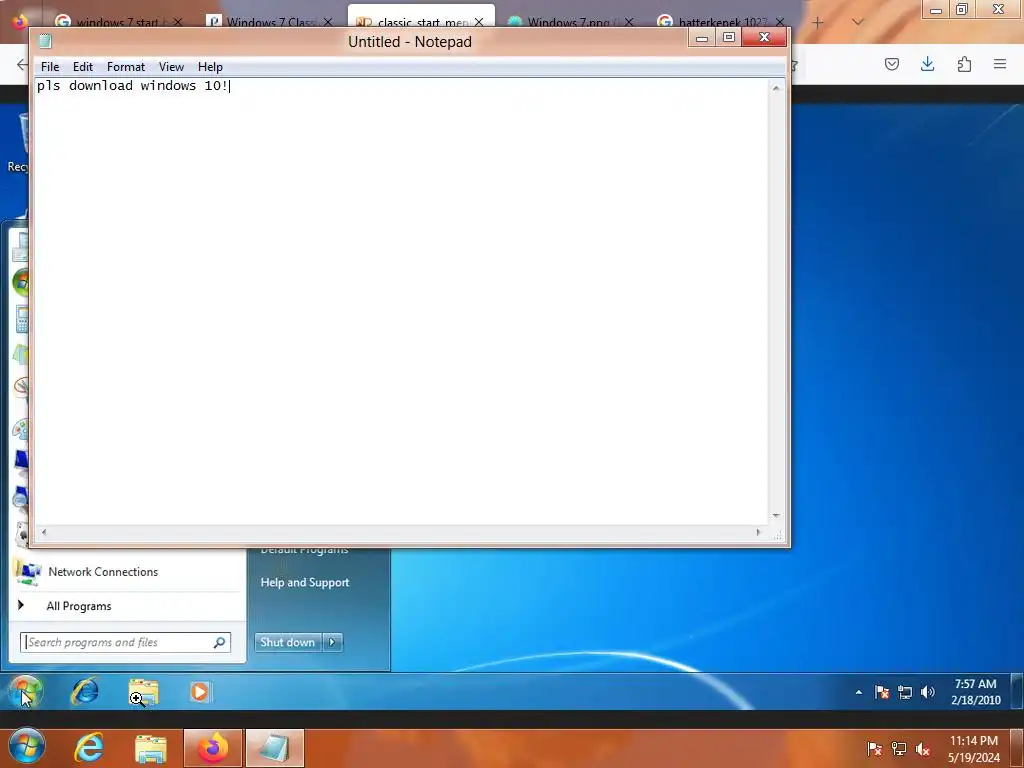Minimize the Firefox browser window
This screenshot has width=1024, height=768.
click(x=936, y=10)
